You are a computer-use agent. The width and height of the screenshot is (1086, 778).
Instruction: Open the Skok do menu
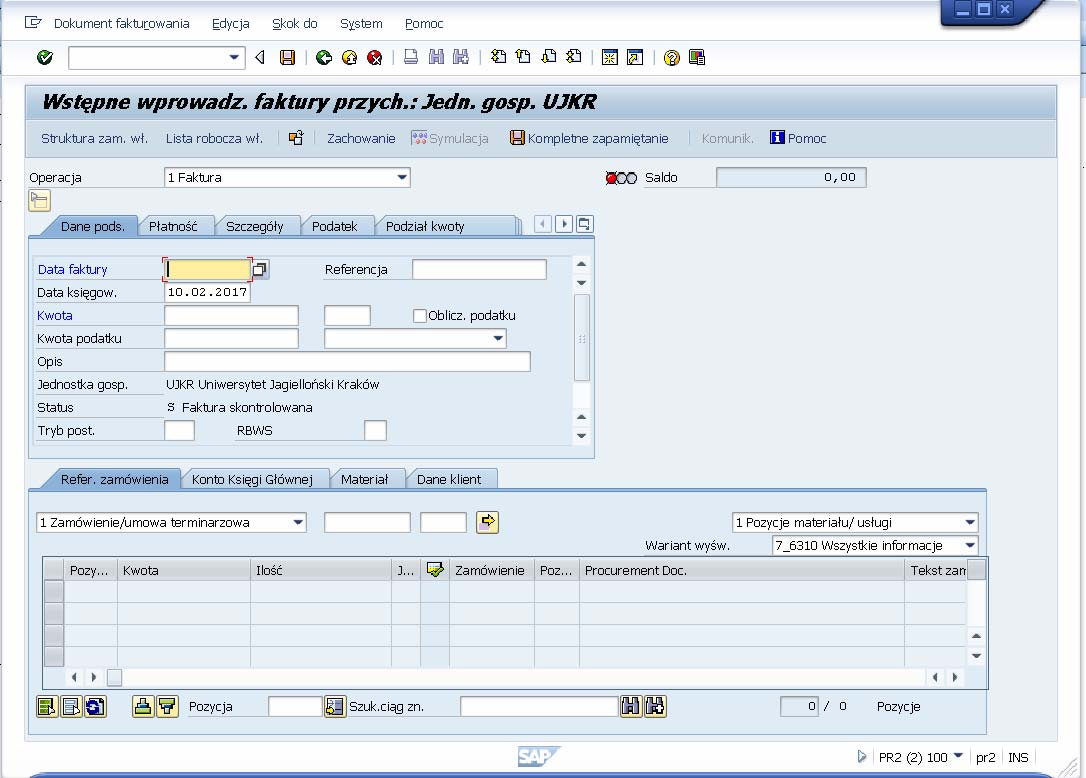294,24
